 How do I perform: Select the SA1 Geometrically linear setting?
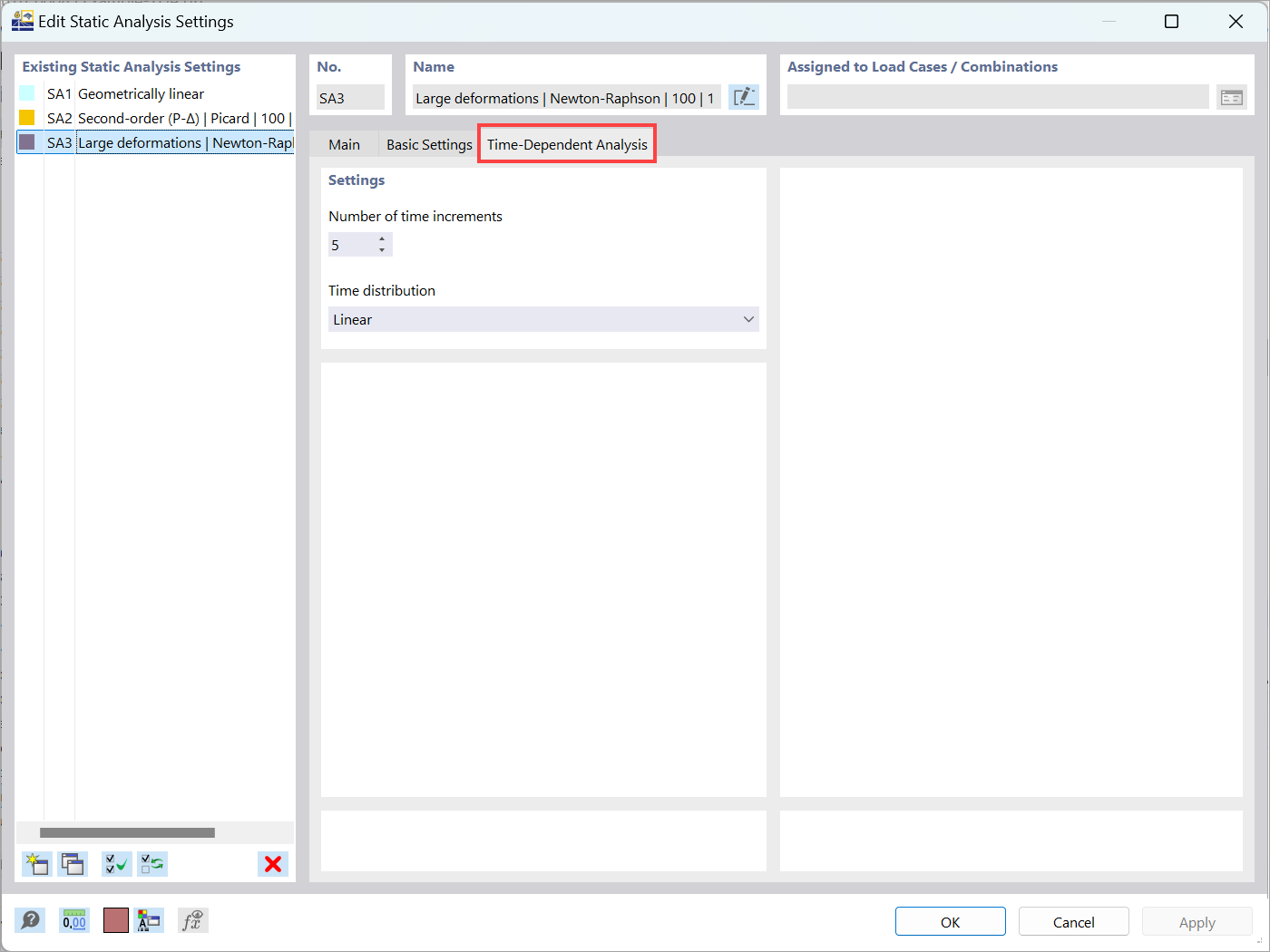(x=141, y=93)
